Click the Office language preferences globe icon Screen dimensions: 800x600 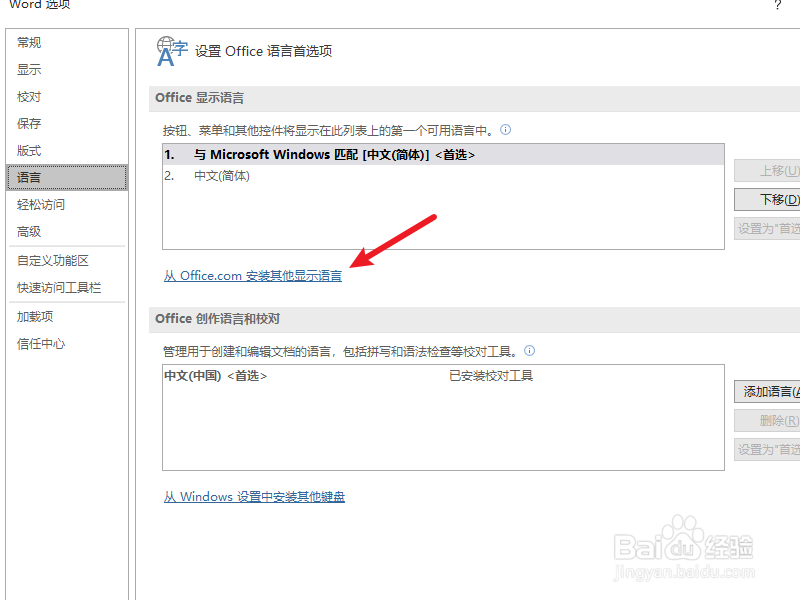[x=170, y=49]
